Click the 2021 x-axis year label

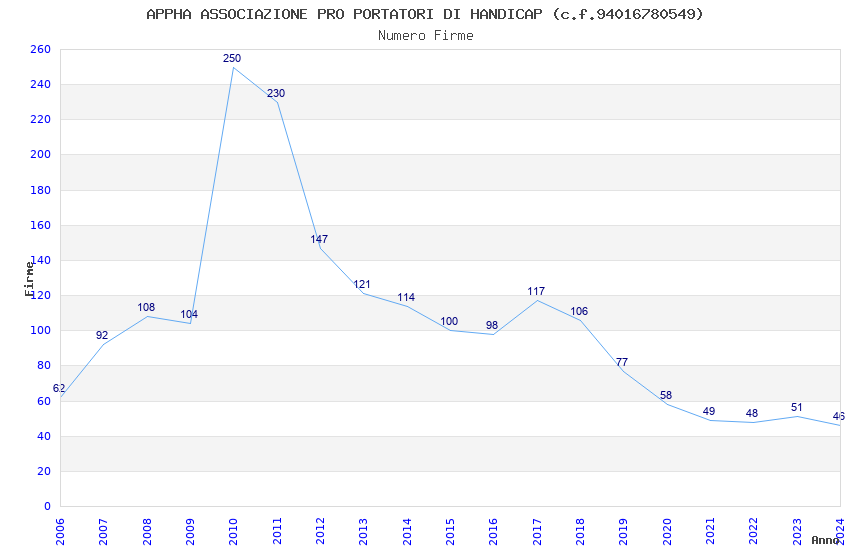pos(710,532)
